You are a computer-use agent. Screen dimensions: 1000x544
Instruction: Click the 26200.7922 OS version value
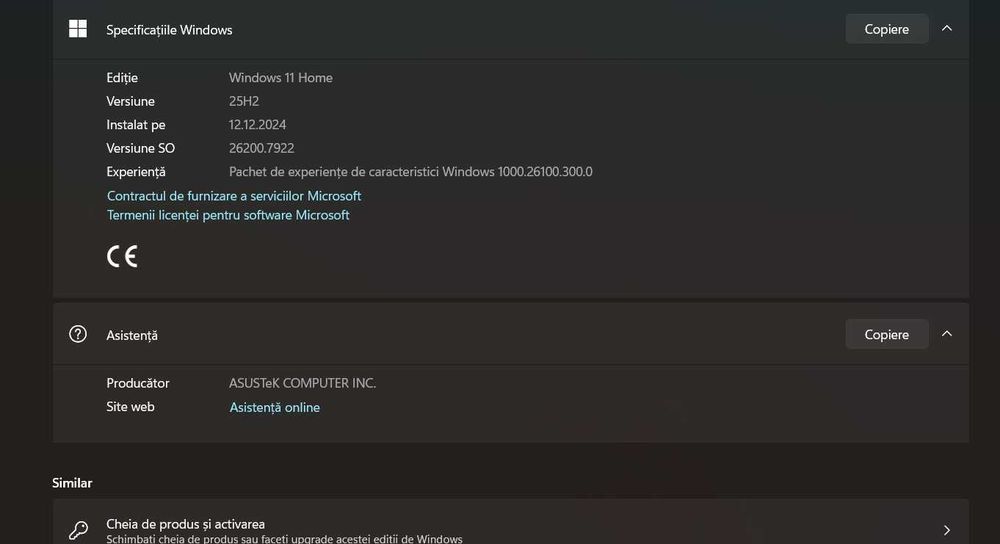[261, 148]
